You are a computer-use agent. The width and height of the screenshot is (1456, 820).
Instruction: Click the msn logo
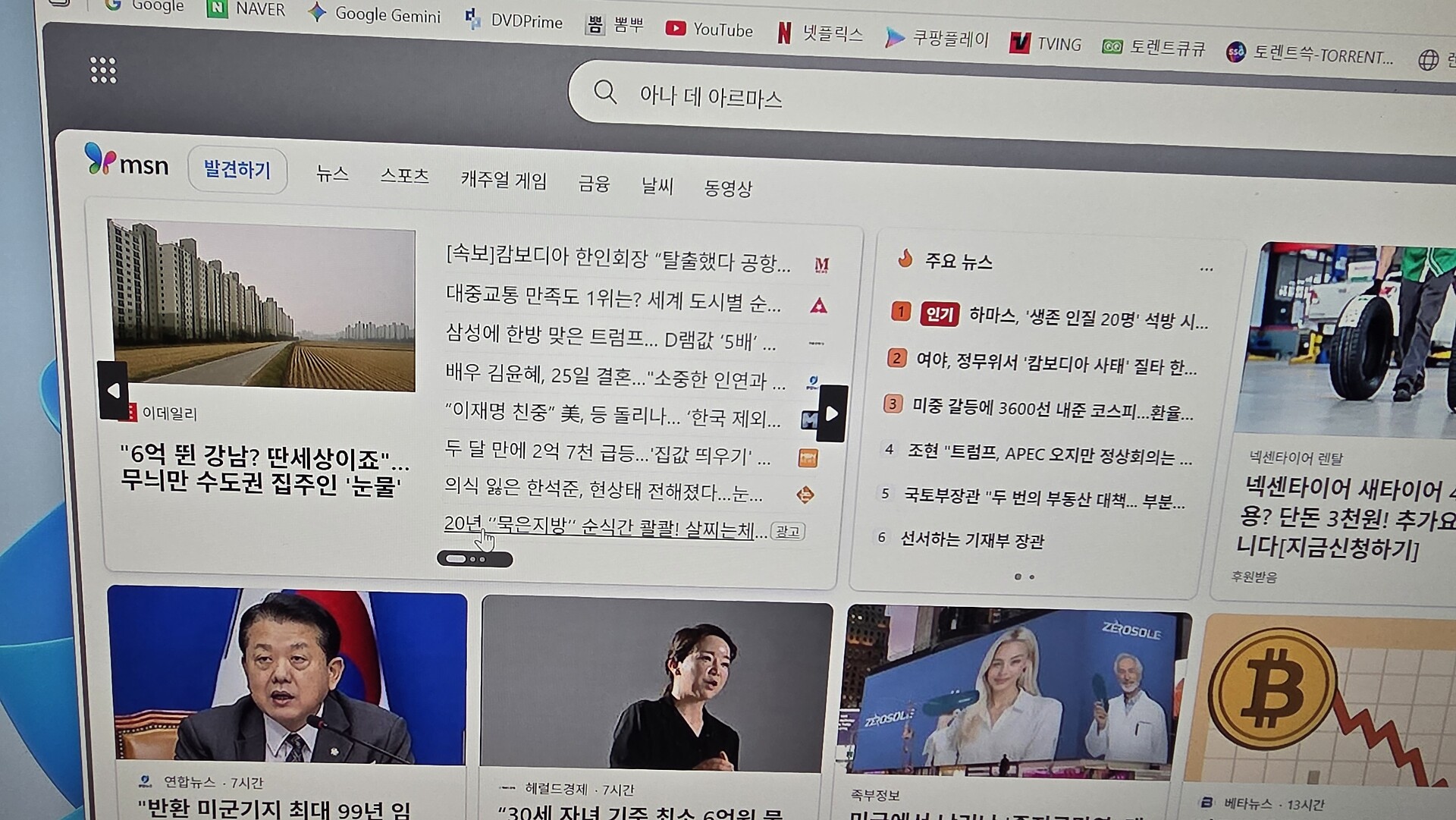127,162
